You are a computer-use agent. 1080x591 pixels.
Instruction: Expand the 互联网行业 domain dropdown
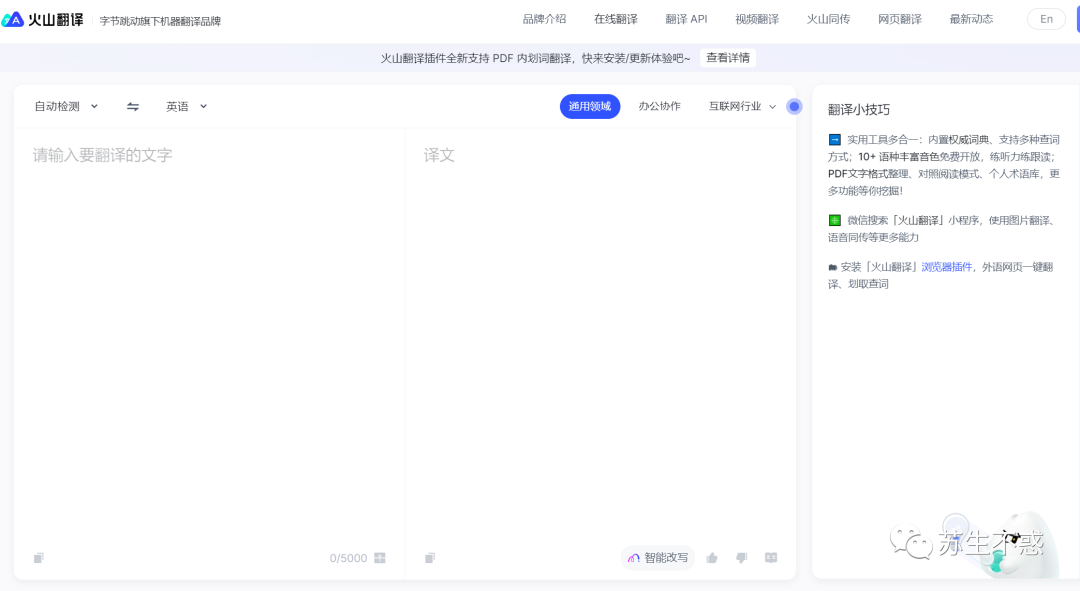tap(742, 107)
